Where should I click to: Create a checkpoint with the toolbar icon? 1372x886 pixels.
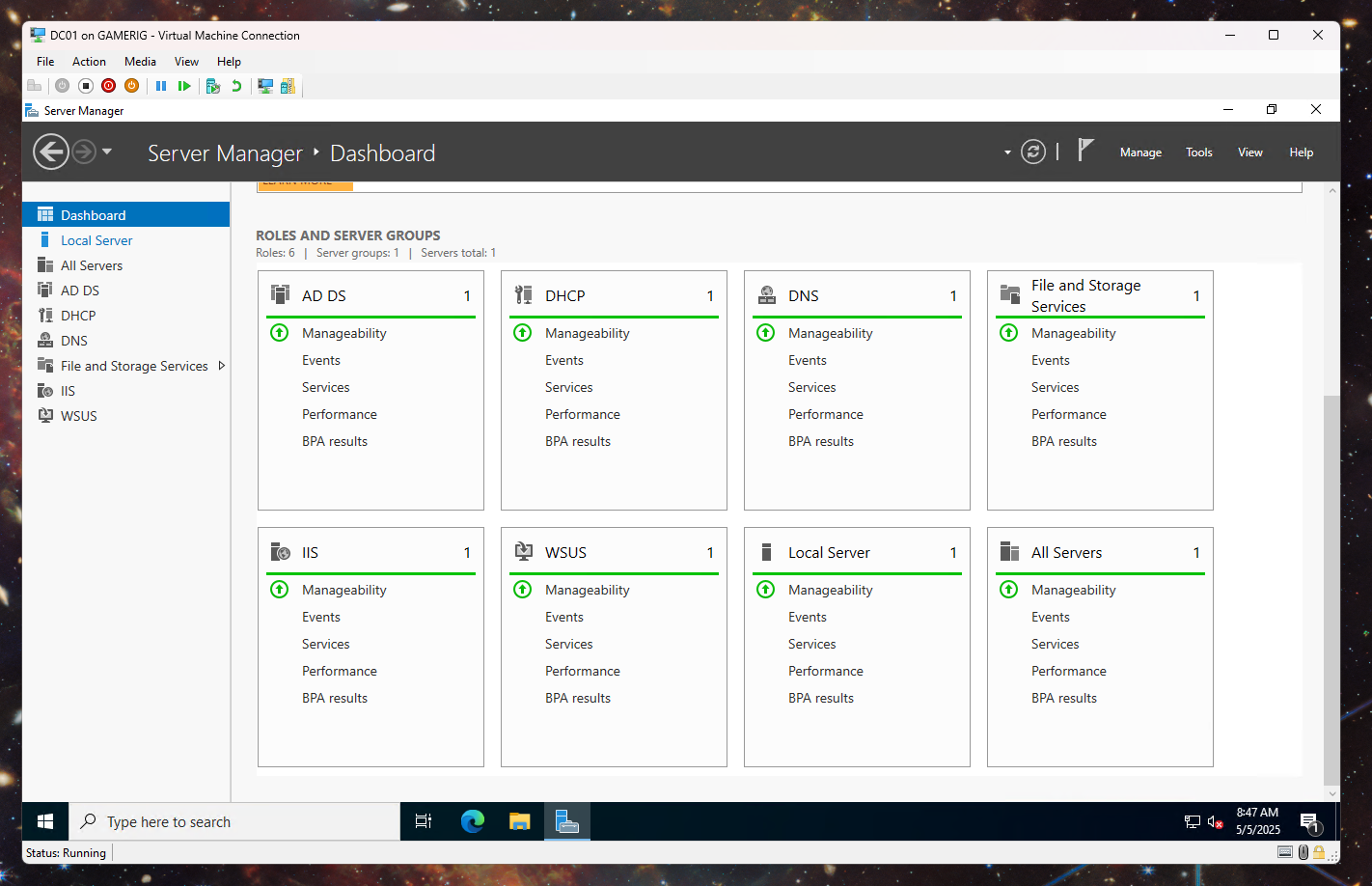213,86
